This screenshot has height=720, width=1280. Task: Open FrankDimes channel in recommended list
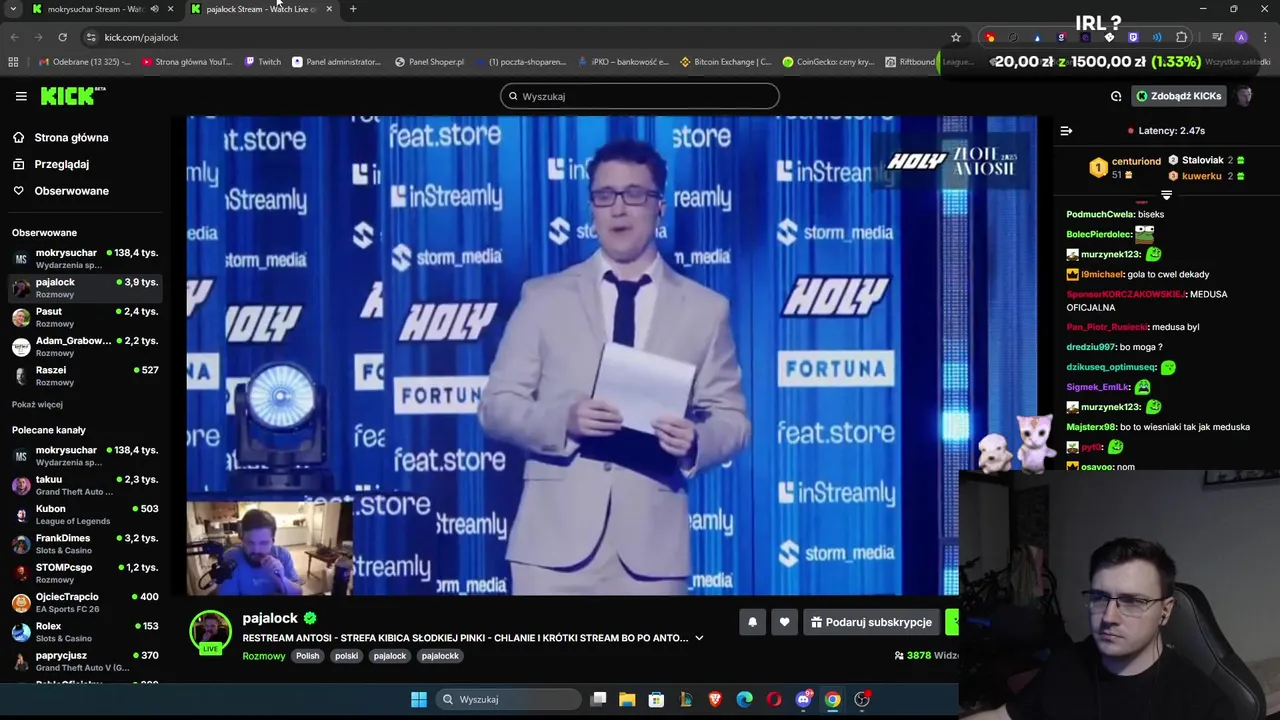point(85,543)
